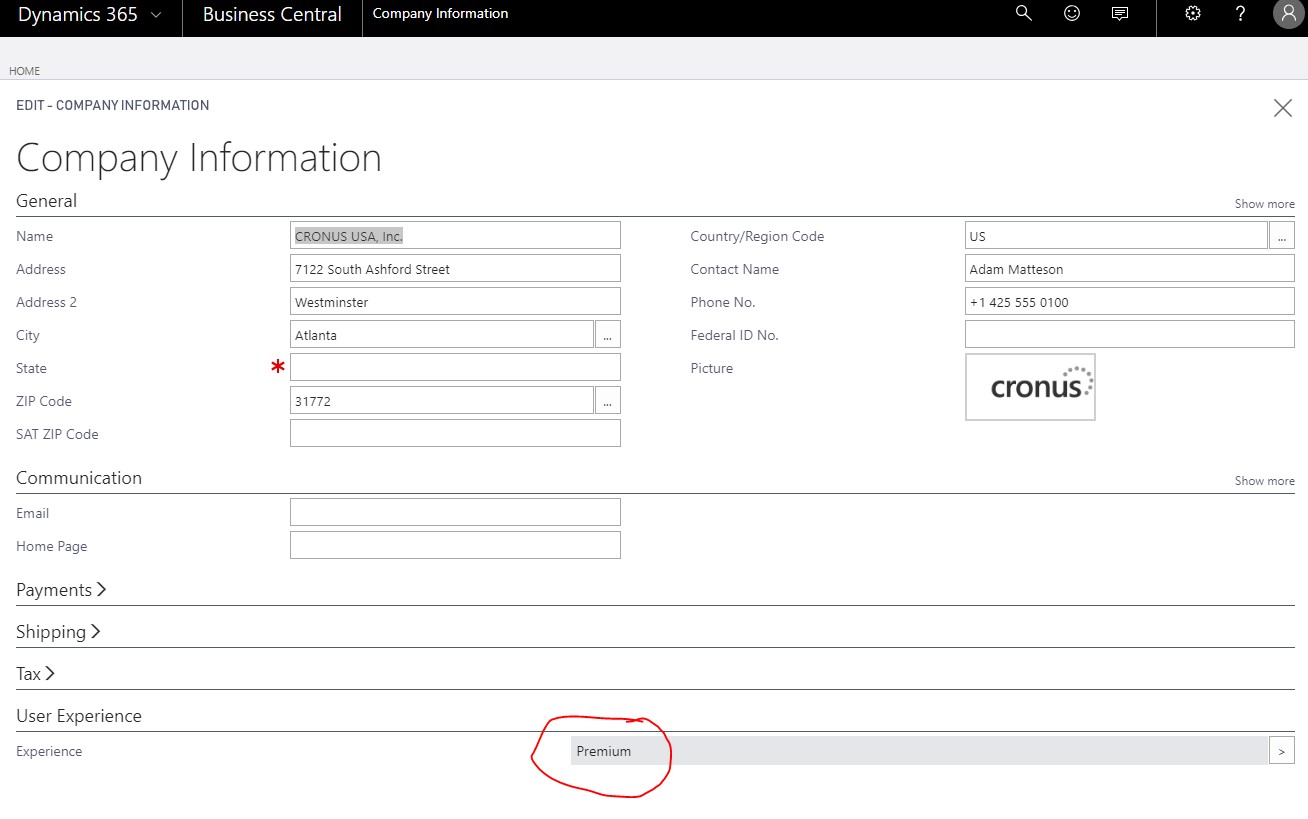This screenshot has height=819, width=1308.
Task: Open the user profile avatar
Action: pyautogui.click(x=1288, y=14)
